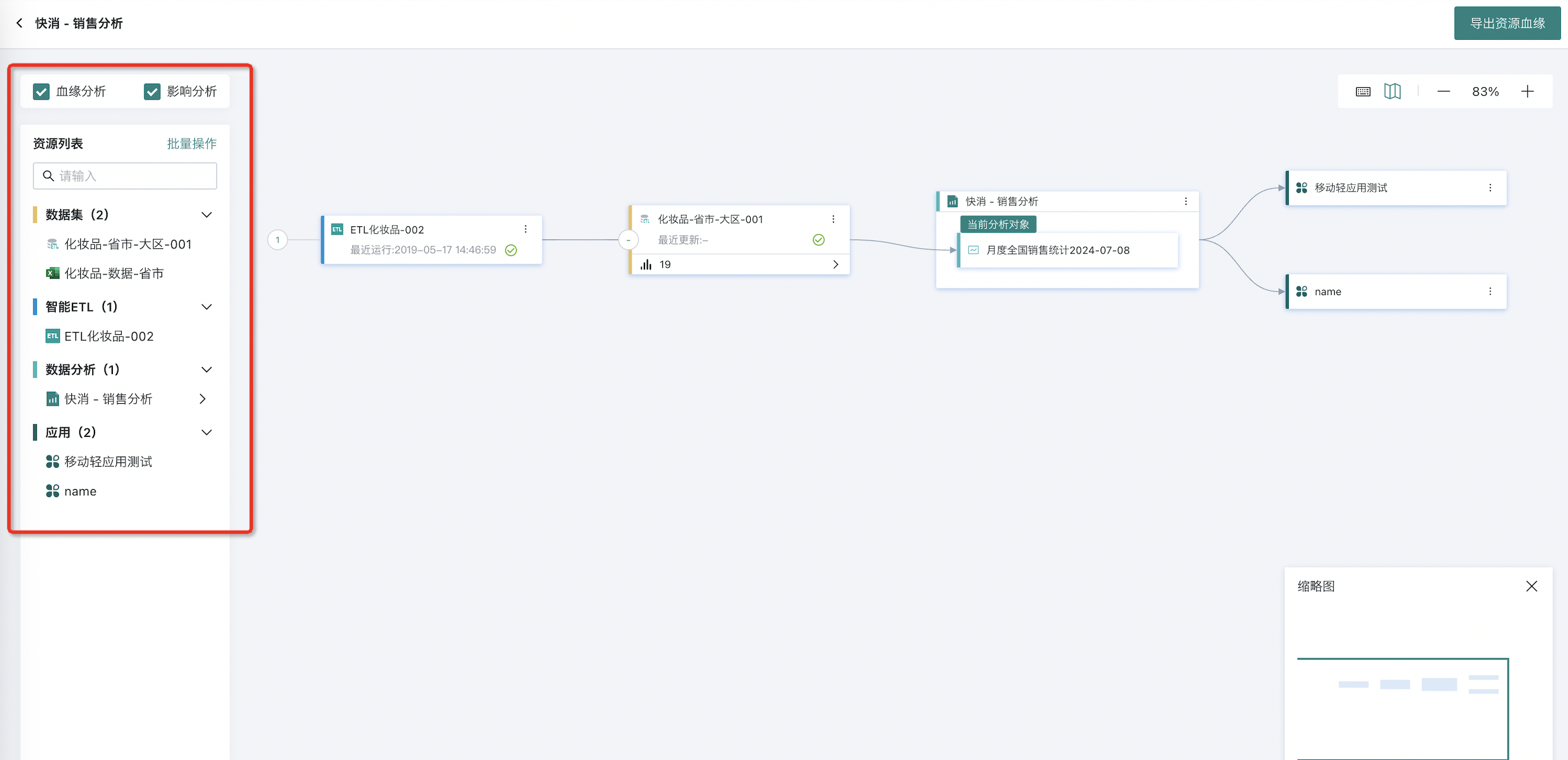The image size is (1568, 760).
Task: Select 化妆品-省市-大区-001 in resource list
Action: tap(128, 244)
